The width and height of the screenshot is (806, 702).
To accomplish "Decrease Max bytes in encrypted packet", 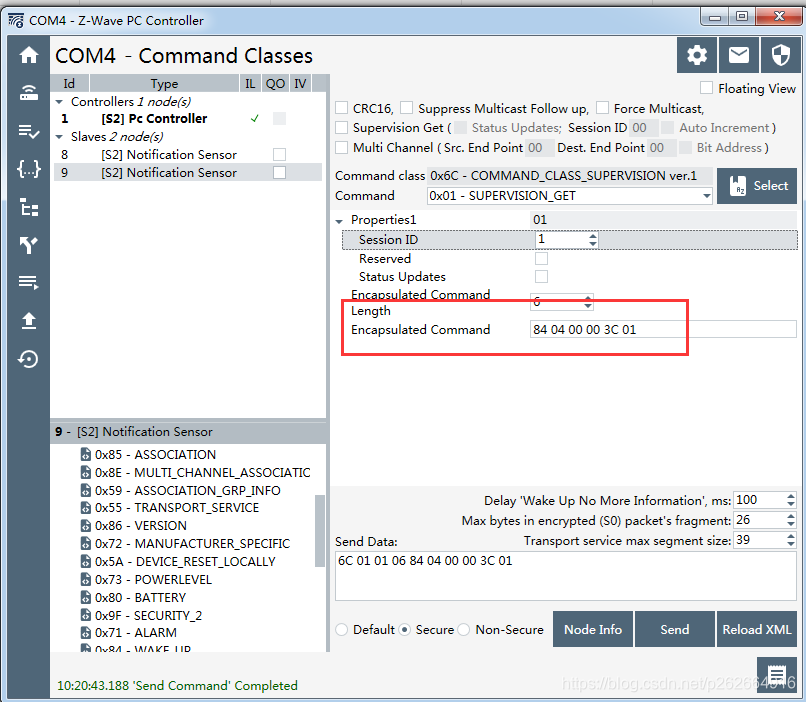I will pyautogui.click(x=791, y=524).
